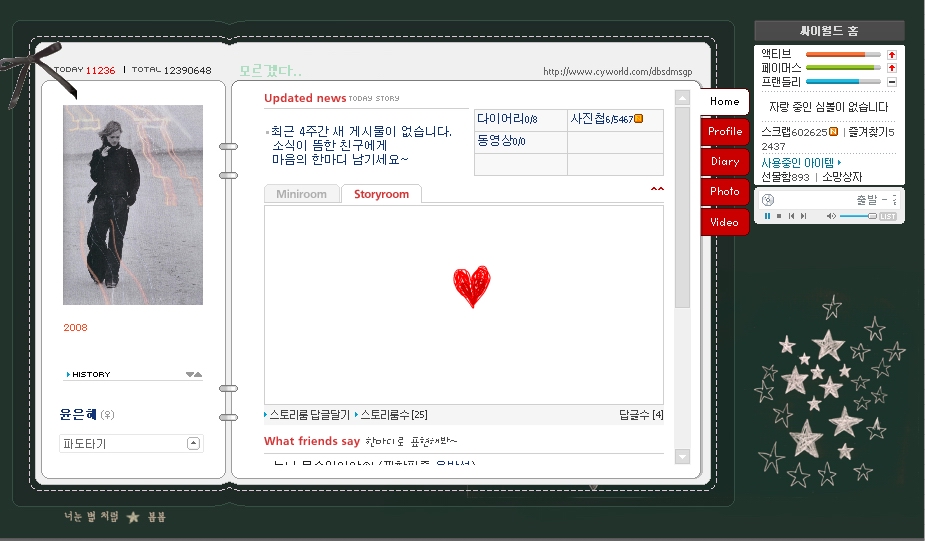Click 답글수 [4] text
This screenshot has width=925, height=541.
(641, 415)
